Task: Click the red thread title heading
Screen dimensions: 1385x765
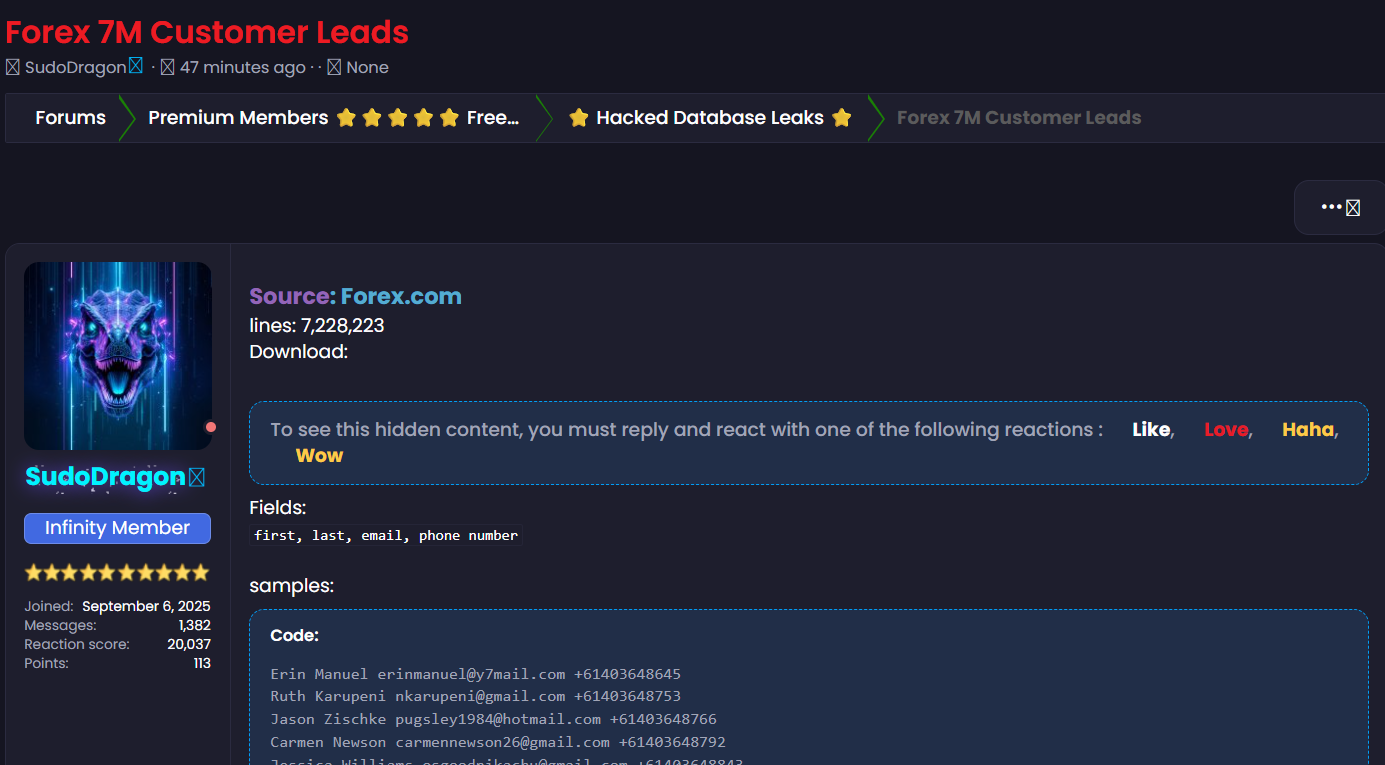Action: 207,32
